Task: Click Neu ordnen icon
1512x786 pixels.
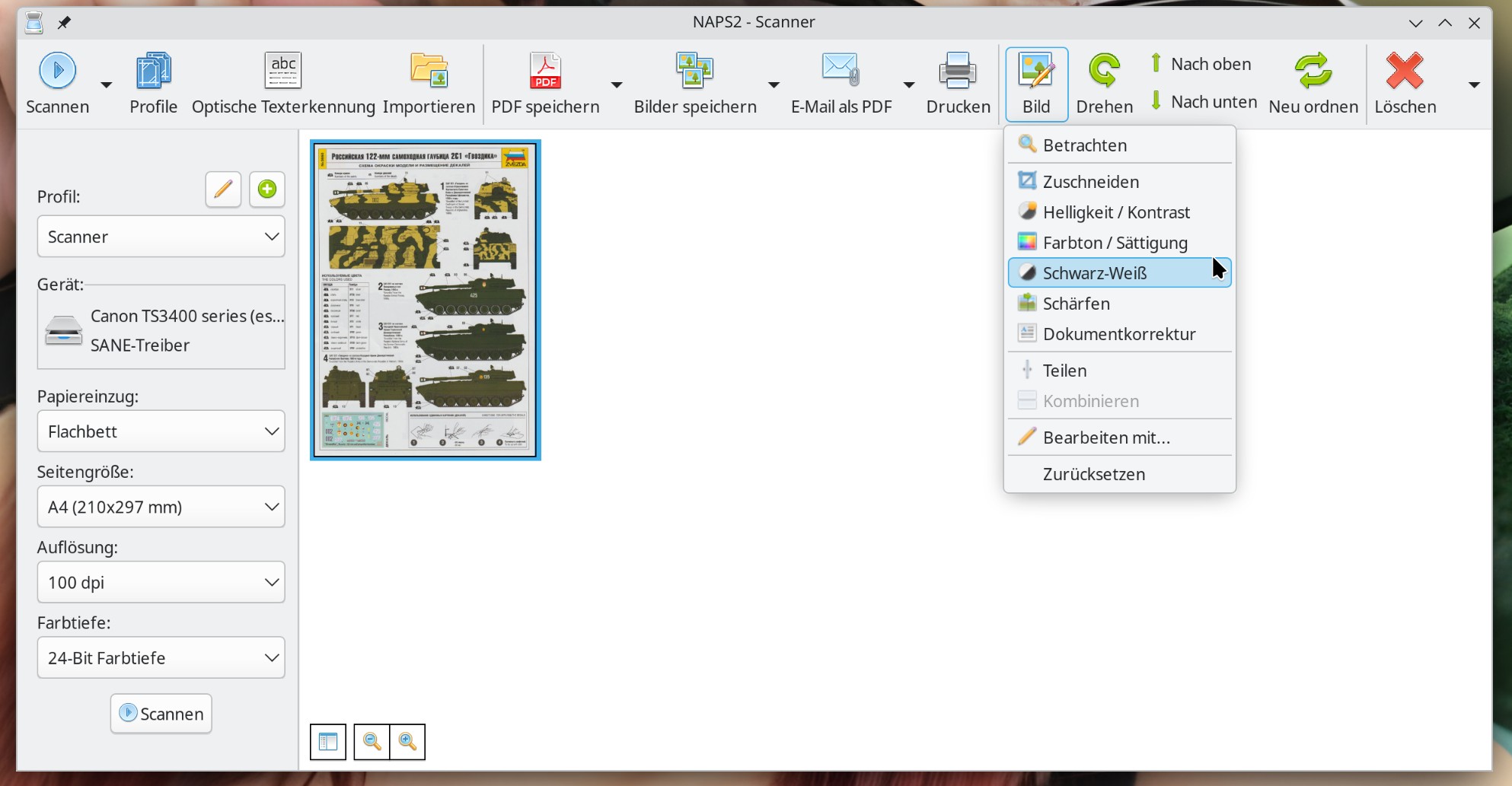Action: pyautogui.click(x=1313, y=71)
